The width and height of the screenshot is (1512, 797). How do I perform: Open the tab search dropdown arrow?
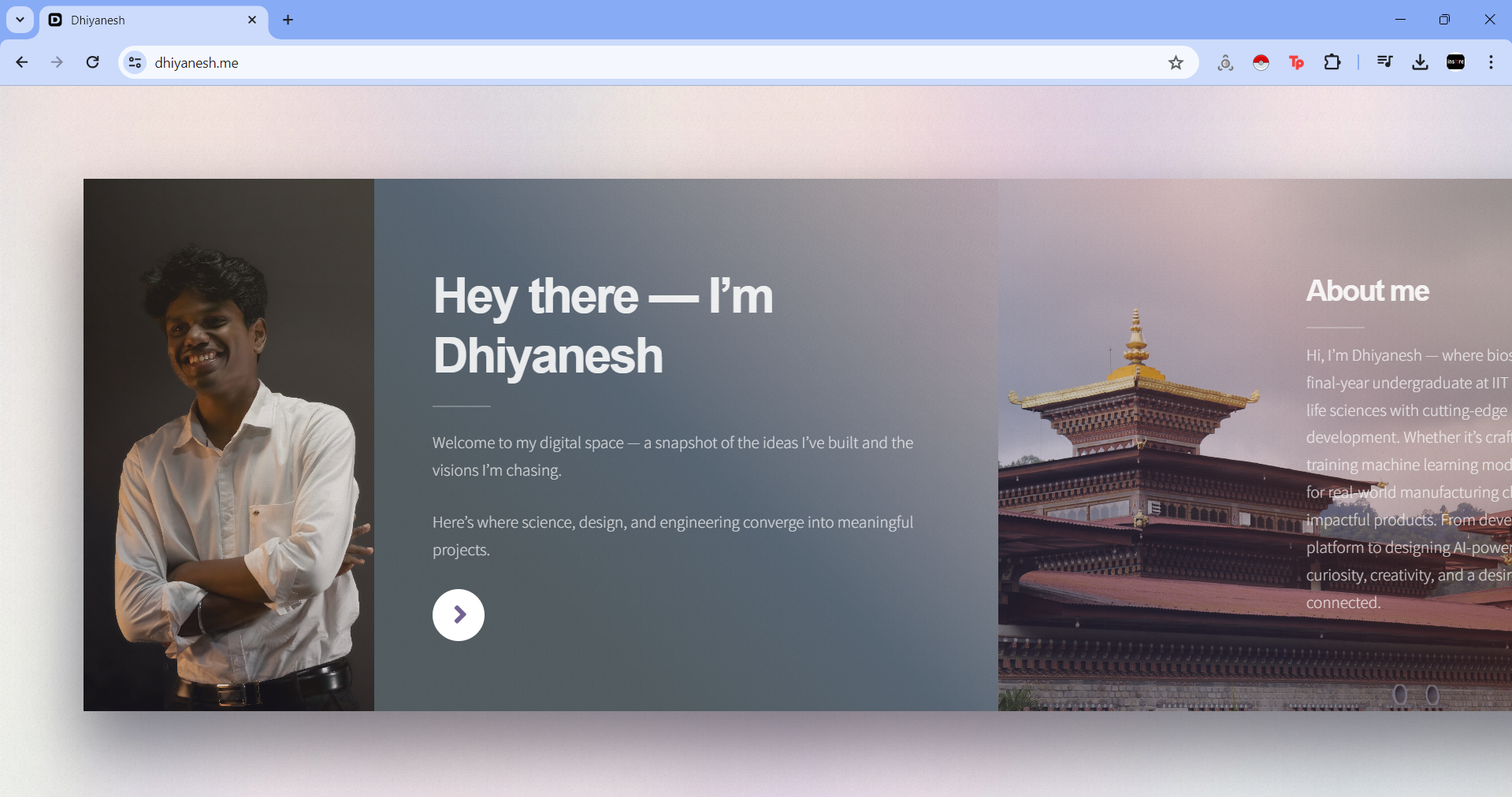click(x=20, y=20)
